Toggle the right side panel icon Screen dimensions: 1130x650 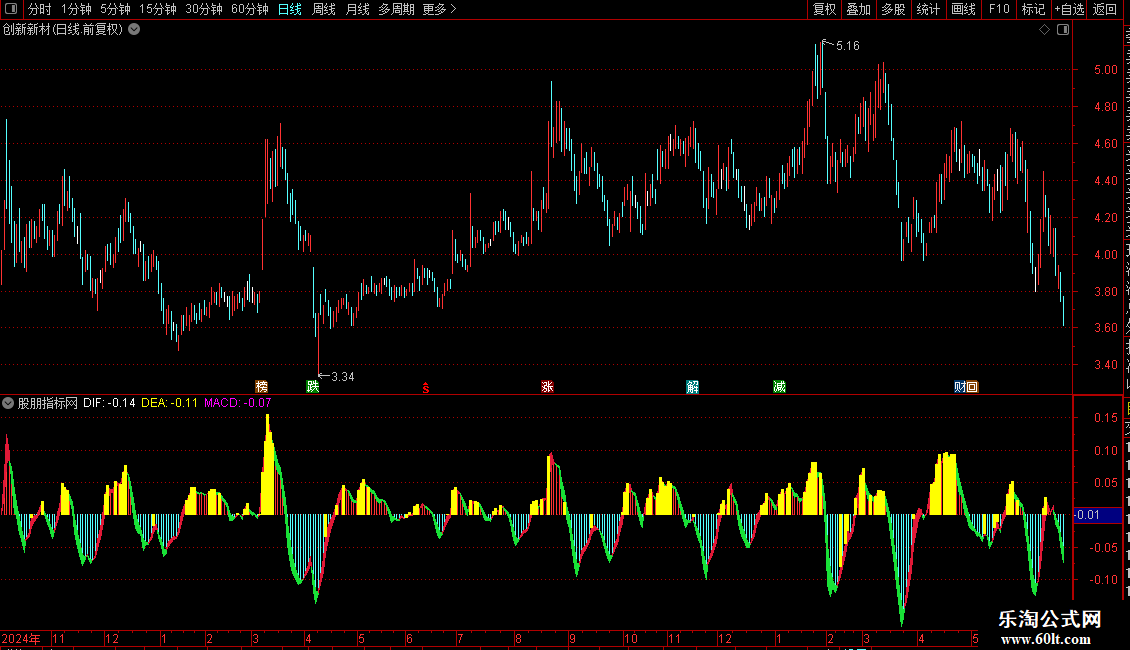[1063, 30]
